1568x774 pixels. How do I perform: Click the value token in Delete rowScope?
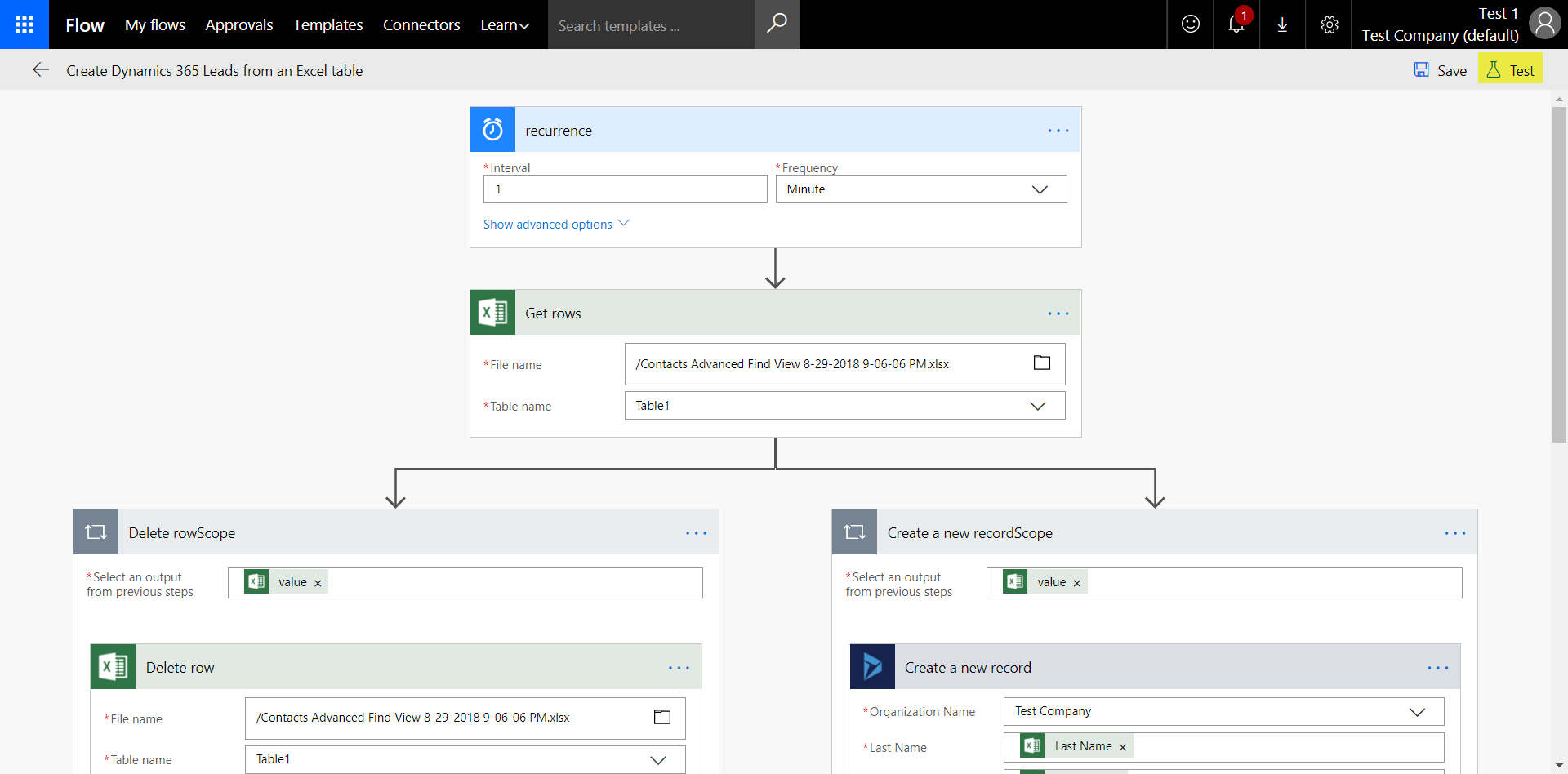(x=286, y=582)
